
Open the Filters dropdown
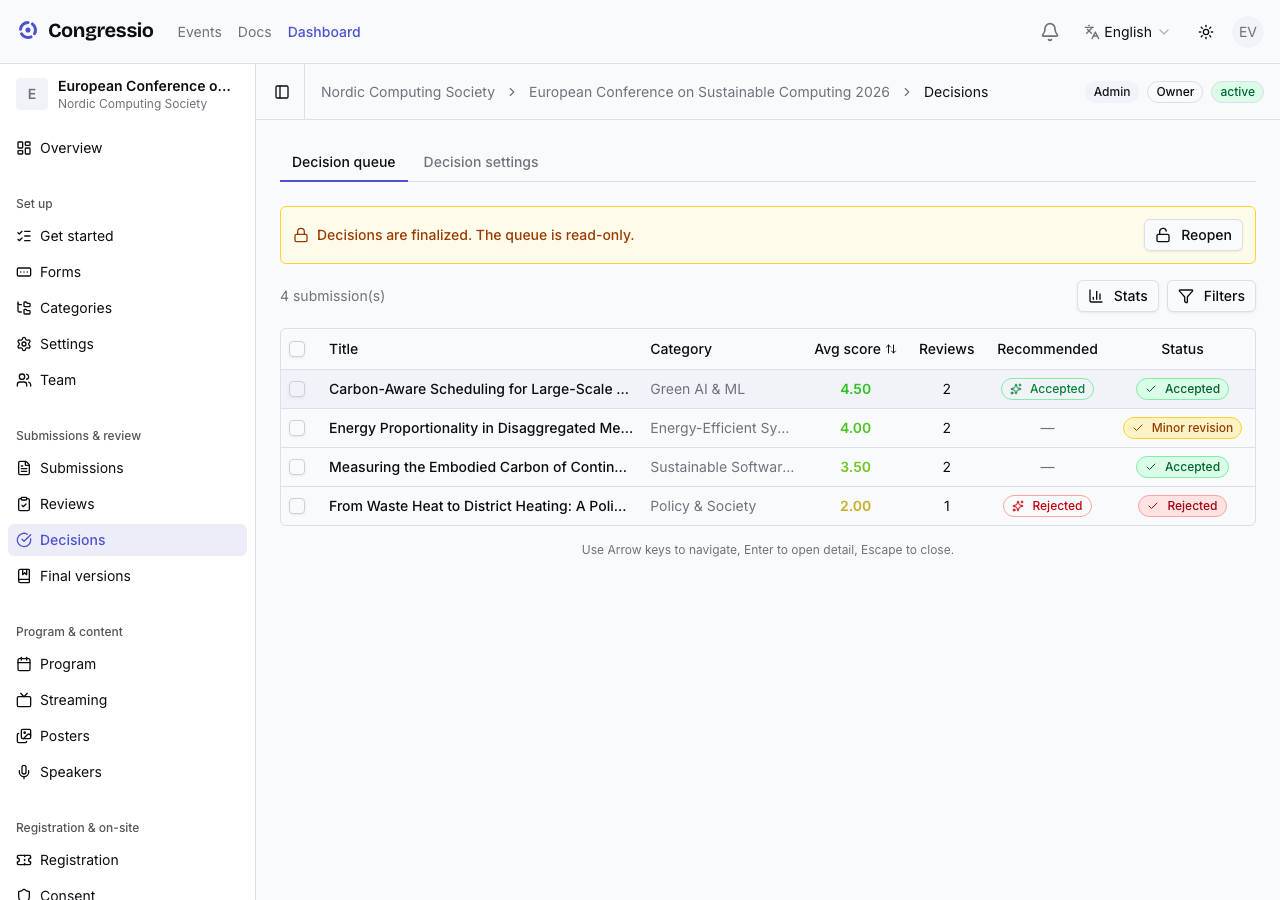pyautogui.click(x=1211, y=296)
